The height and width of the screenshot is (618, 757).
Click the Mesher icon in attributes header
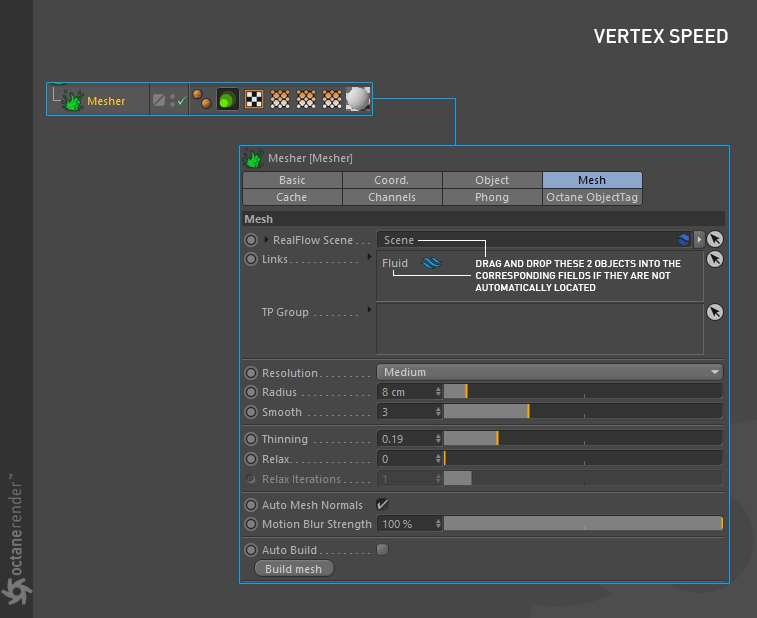pyautogui.click(x=253, y=158)
